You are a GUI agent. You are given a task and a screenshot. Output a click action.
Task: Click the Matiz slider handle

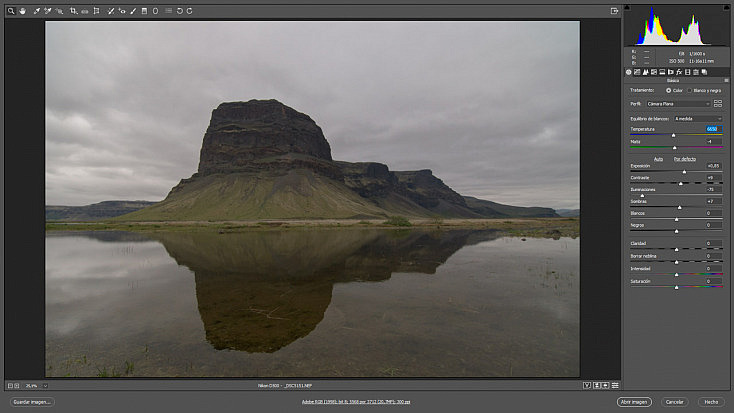(675, 148)
